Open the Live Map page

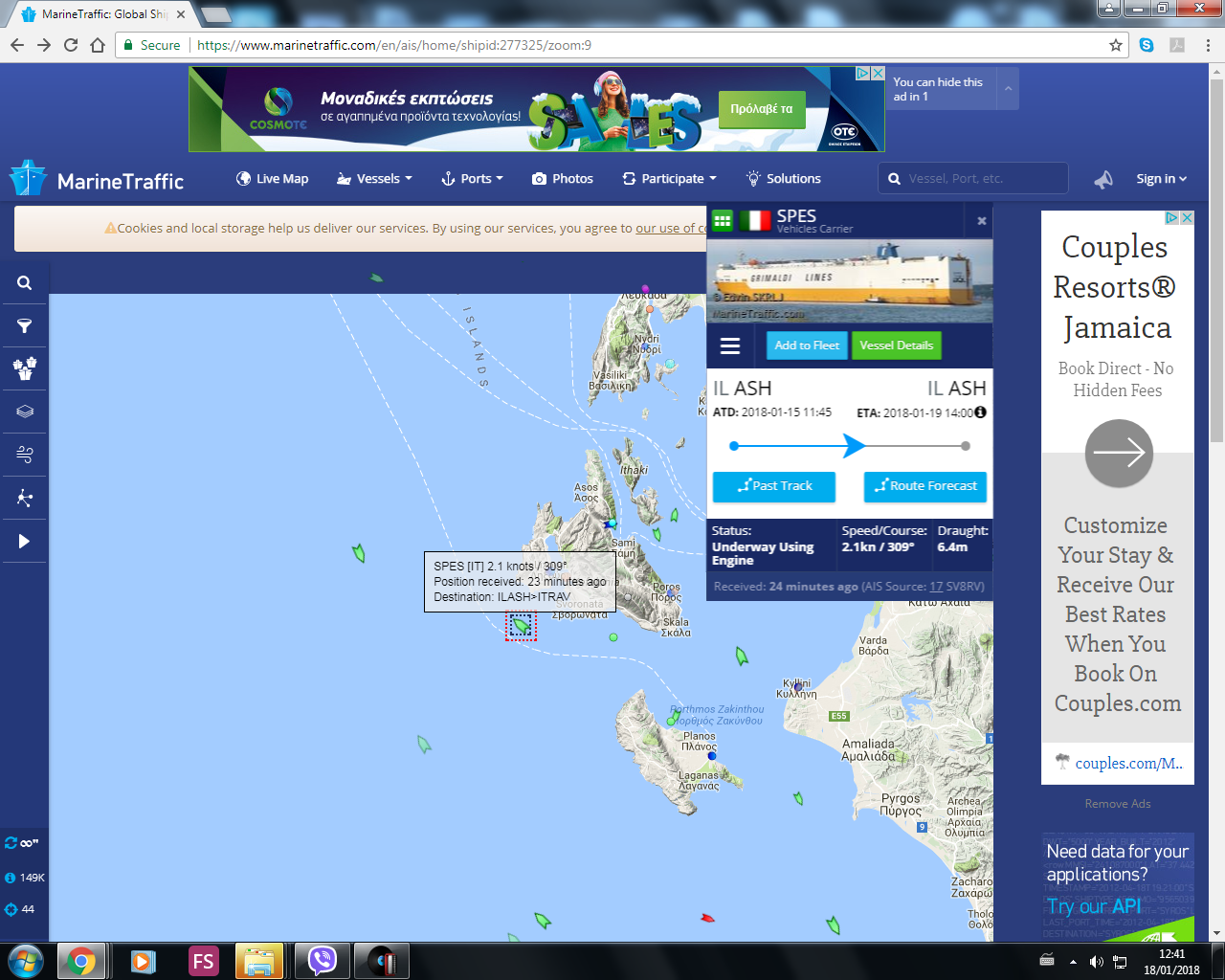273,179
